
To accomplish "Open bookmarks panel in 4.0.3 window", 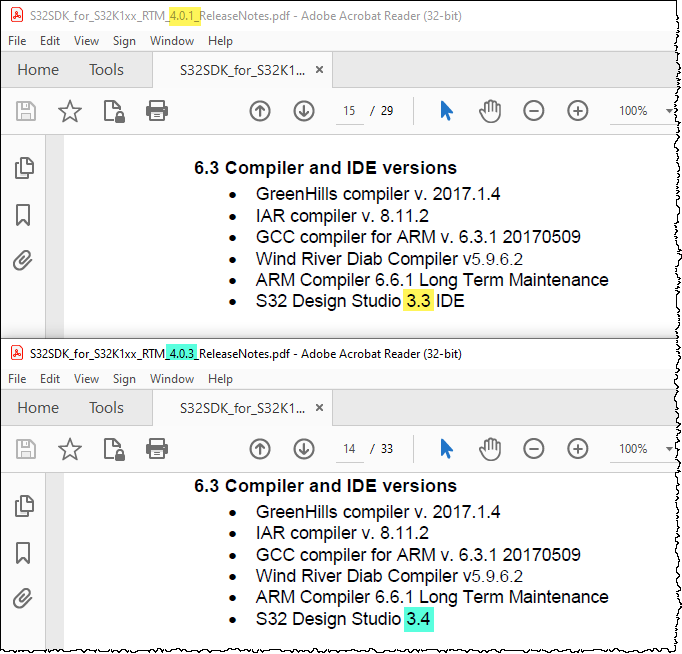I will 23,553.
